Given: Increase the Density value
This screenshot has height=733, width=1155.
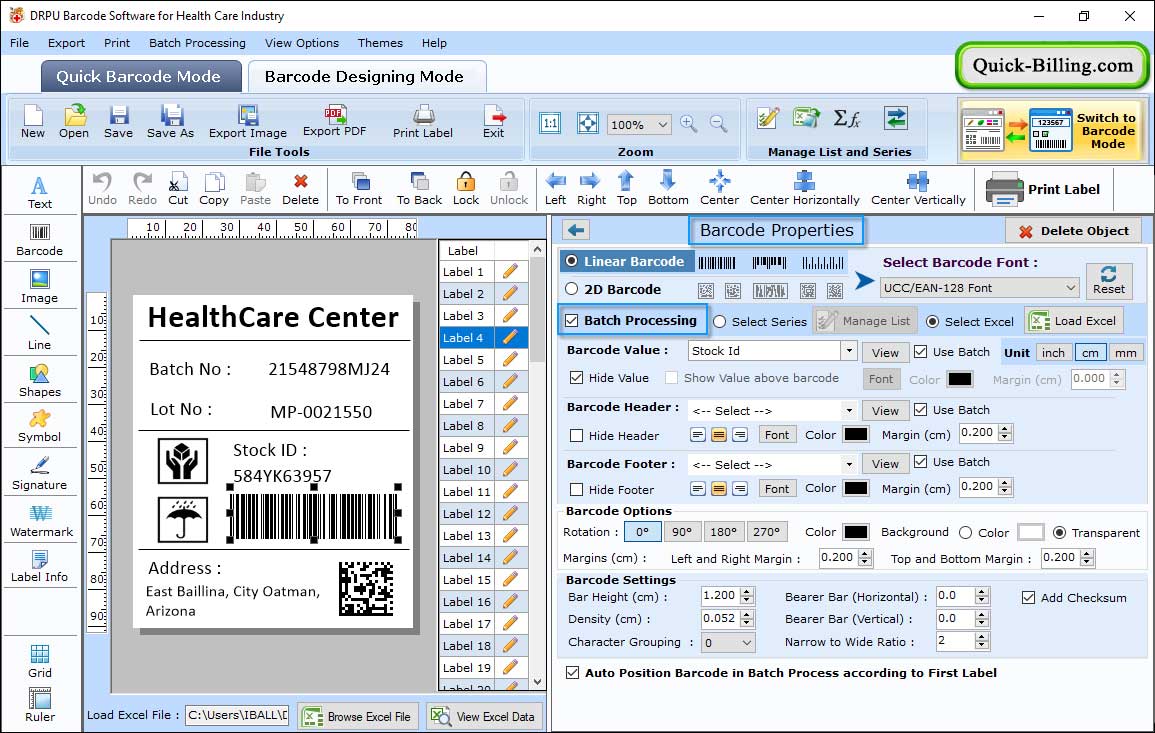Looking at the screenshot, I should point(748,614).
